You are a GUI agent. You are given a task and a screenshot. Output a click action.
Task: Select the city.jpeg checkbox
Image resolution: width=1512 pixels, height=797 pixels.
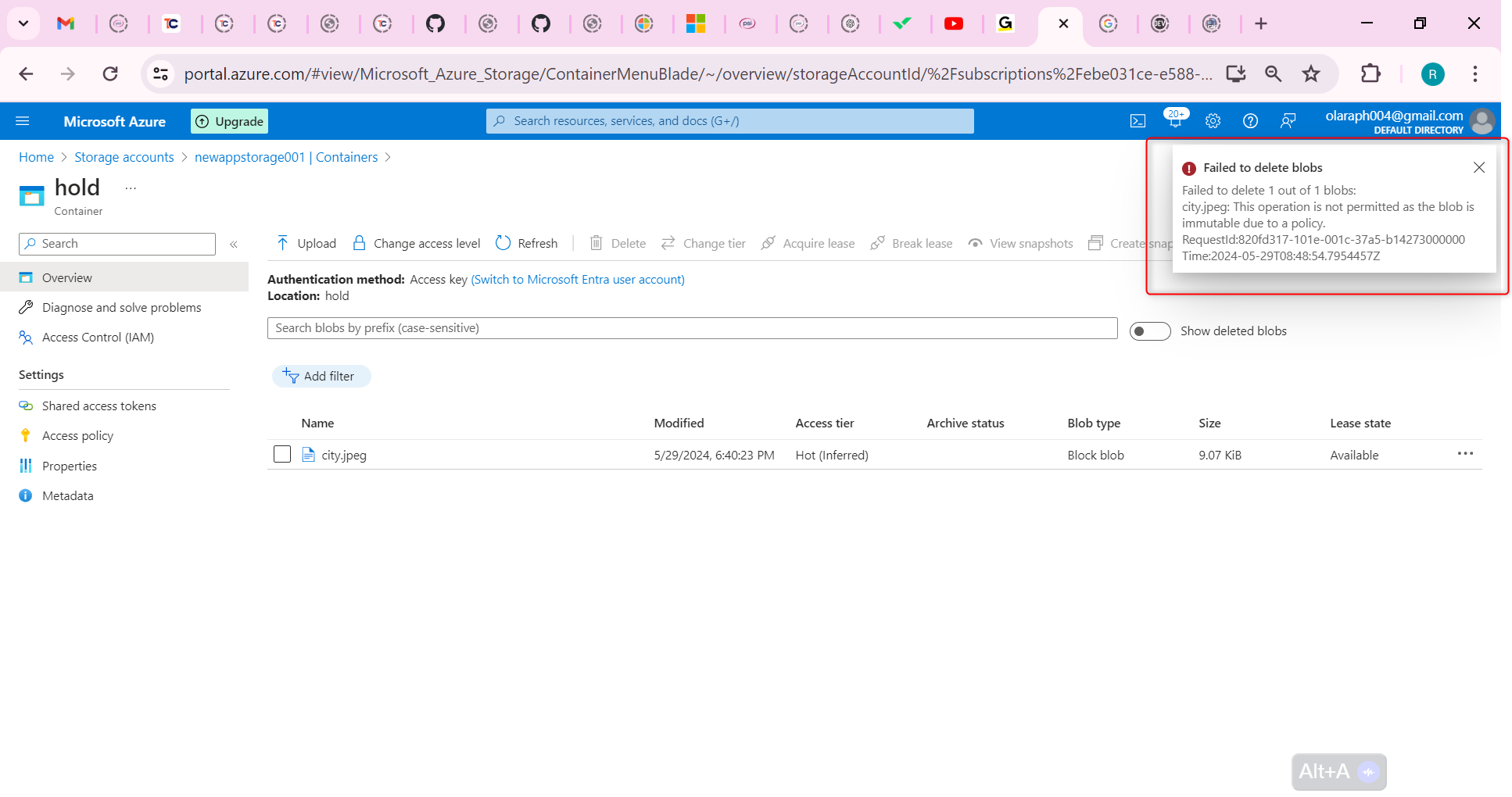point(282,454)
